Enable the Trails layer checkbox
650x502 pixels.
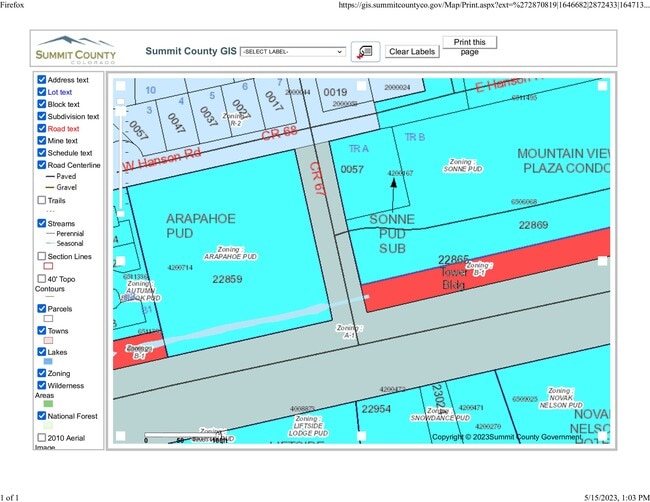[41, 200]
